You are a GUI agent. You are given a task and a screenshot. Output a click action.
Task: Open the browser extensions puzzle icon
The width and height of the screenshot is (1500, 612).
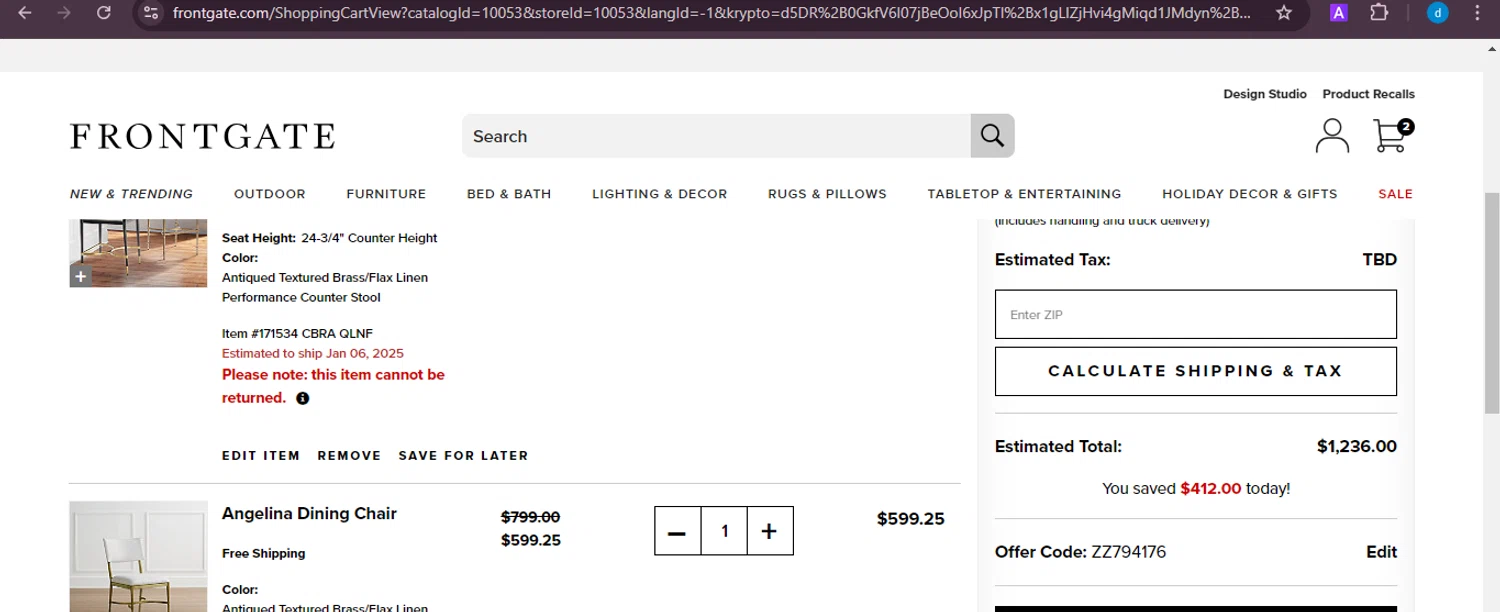pyautogui.click(x=1379, y=13)
